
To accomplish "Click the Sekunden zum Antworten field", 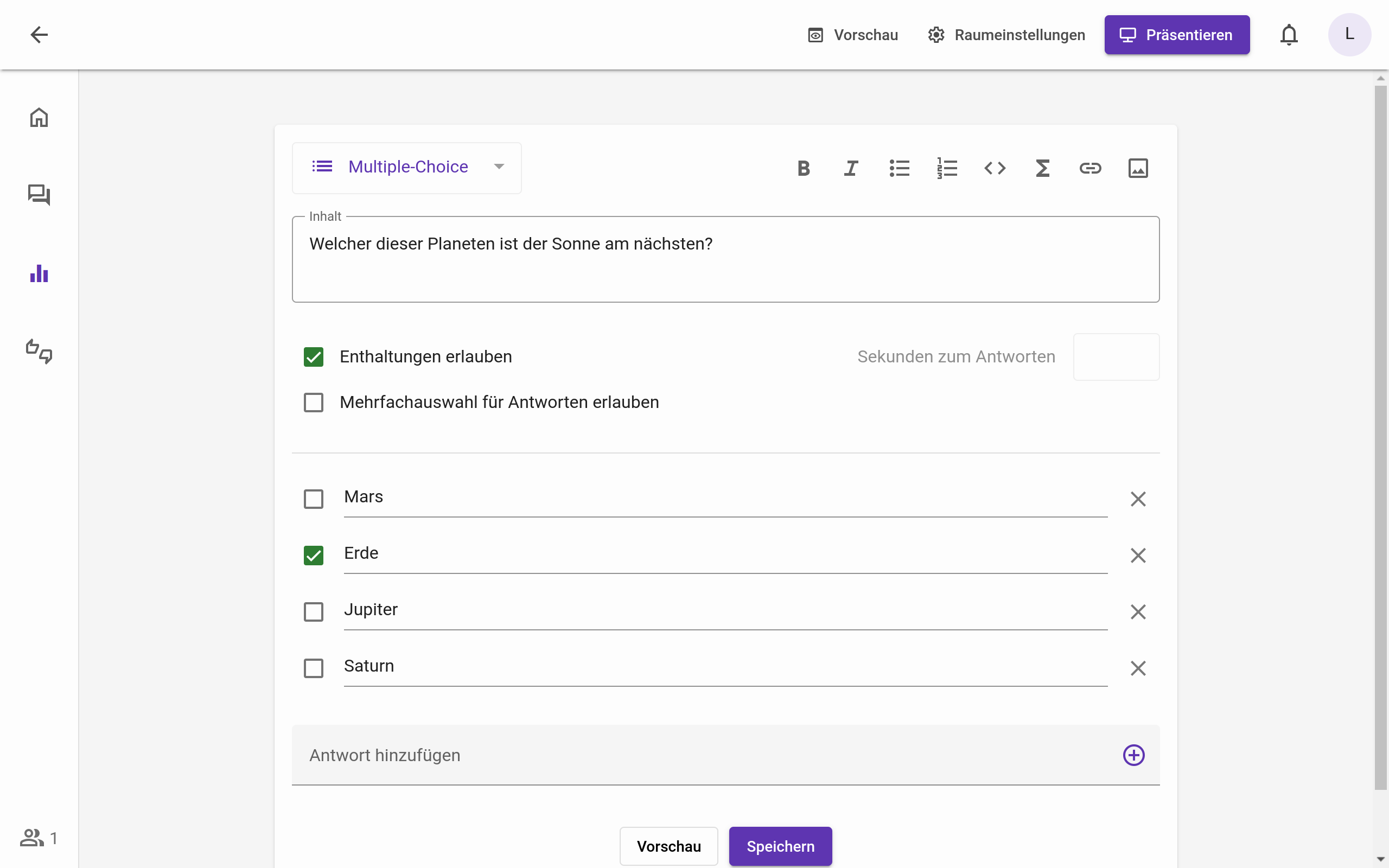I will [x=1116, y=356].
